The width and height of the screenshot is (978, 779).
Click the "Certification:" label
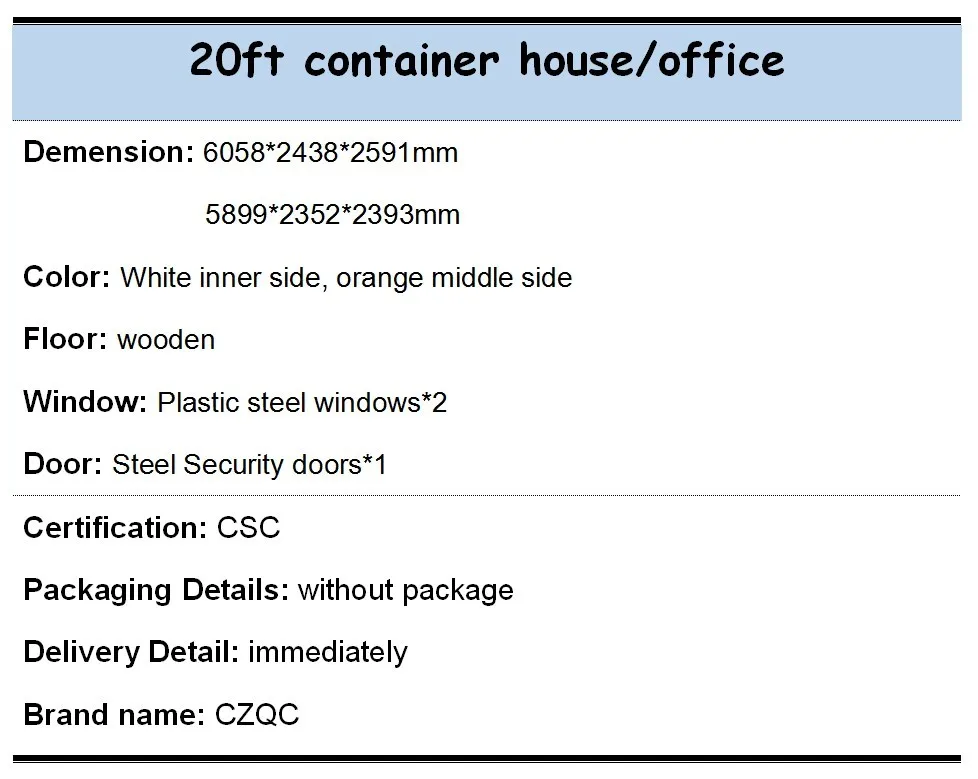pos(115,527)
